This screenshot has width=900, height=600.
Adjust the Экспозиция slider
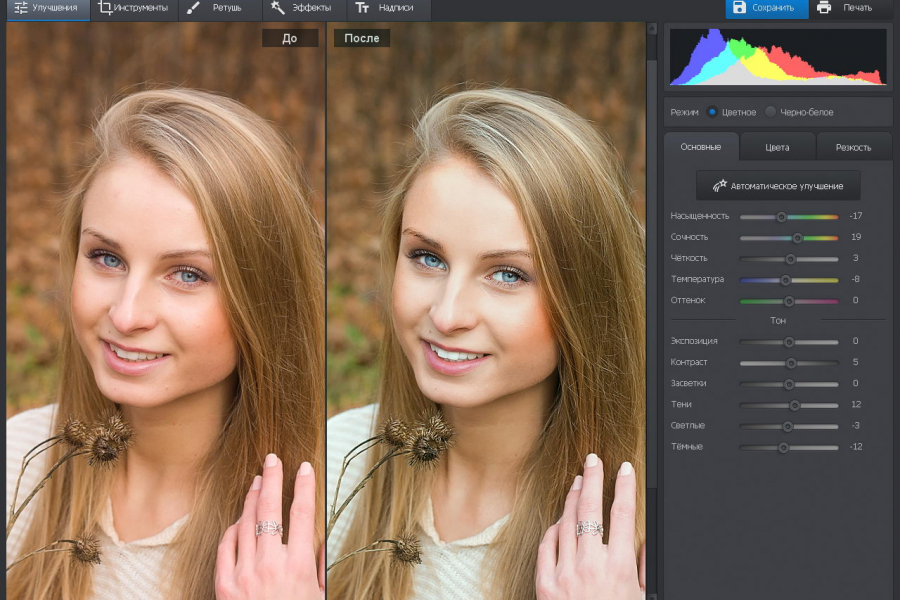coord(789,342)
